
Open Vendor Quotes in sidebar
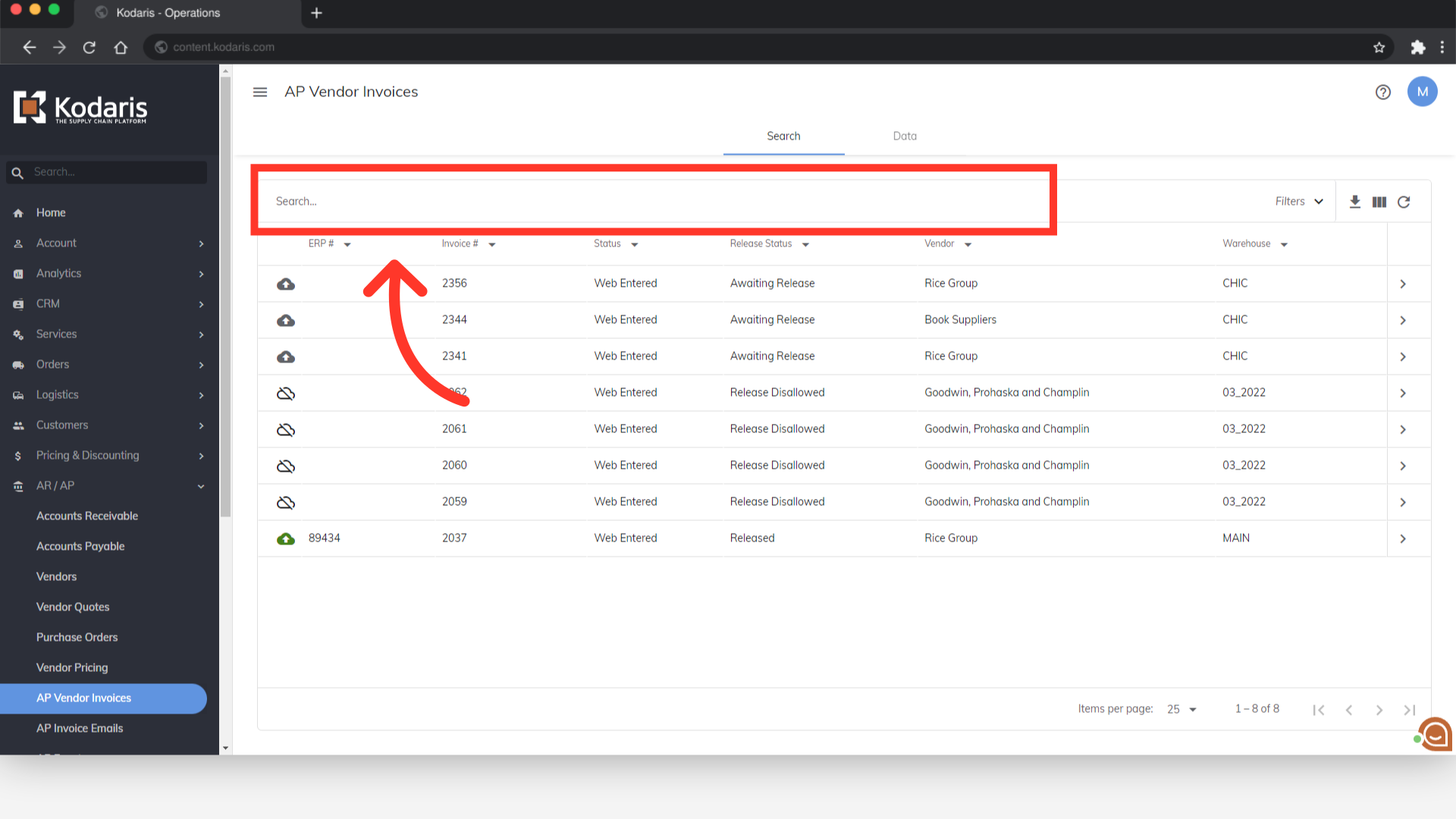(73, 607)
